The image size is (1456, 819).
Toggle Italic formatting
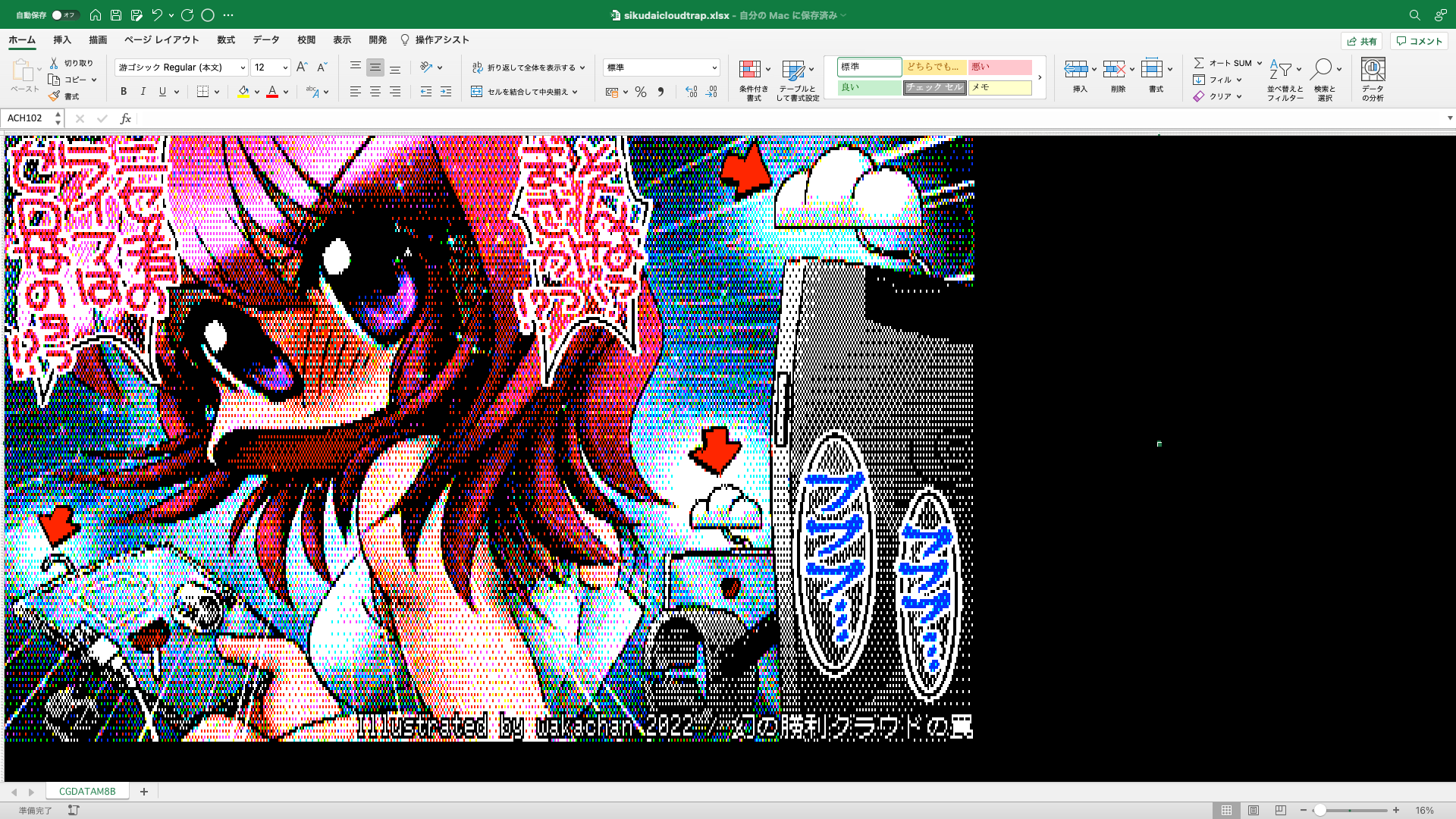pos(143,92)
